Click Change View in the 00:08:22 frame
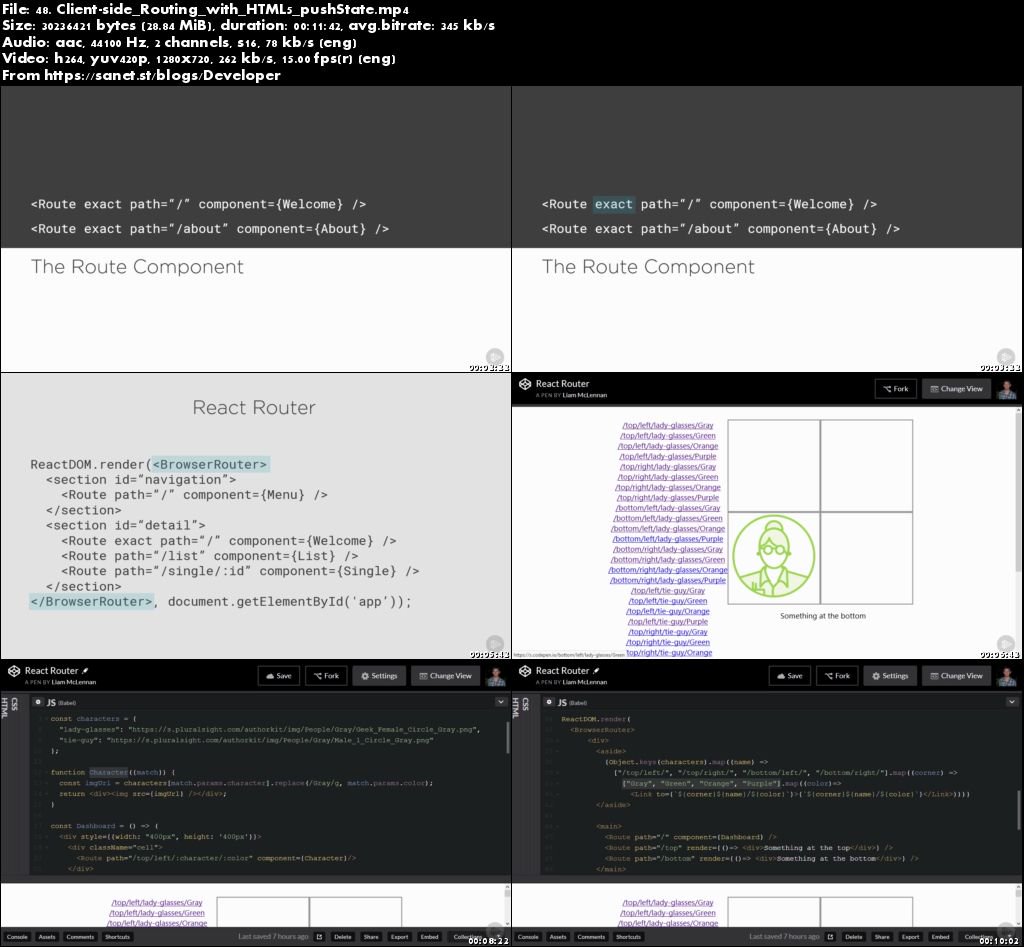Image resolution: width=1024 pixels, height=947 pixels. tap(445, 676)
